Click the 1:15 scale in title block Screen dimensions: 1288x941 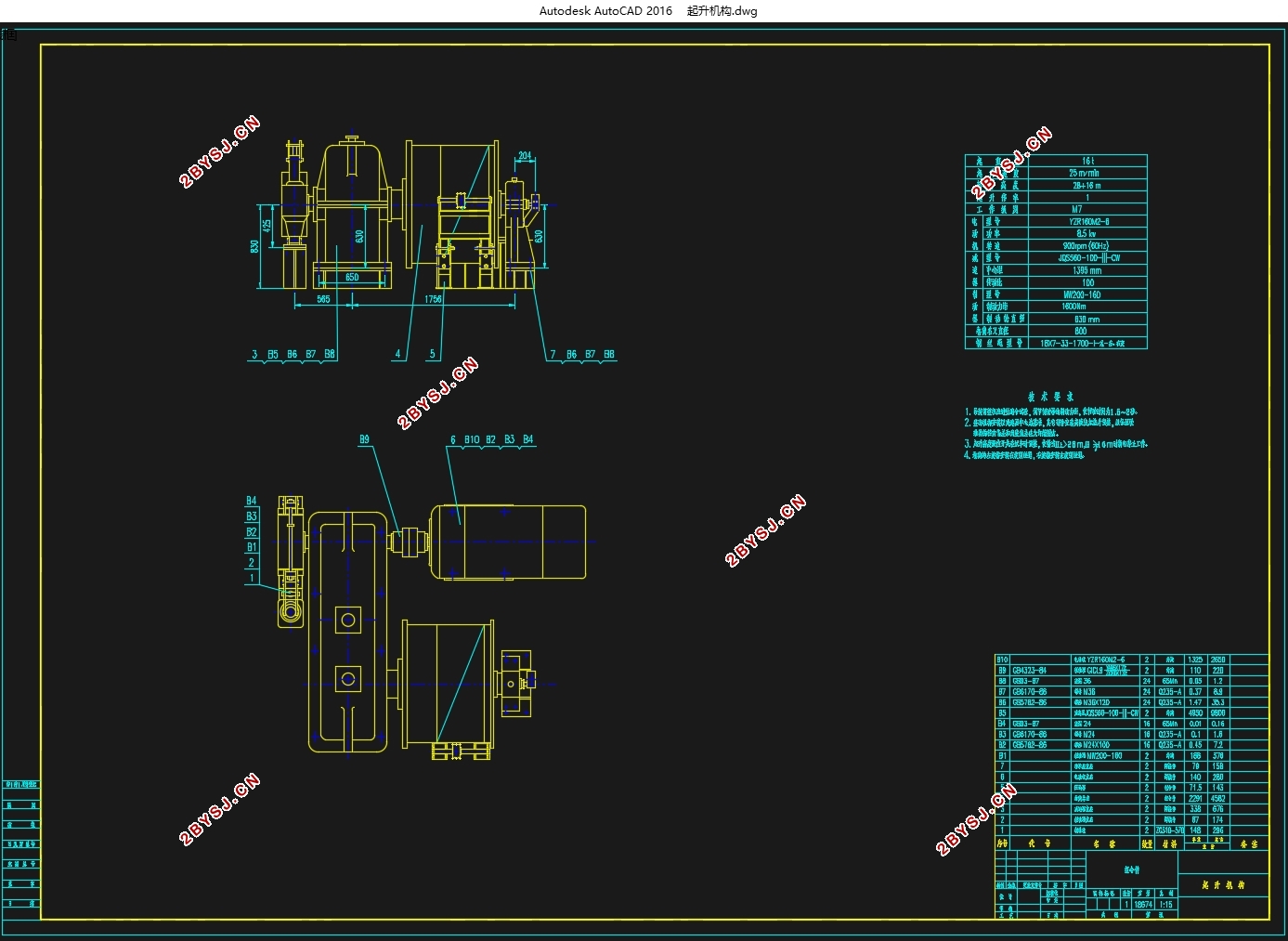pos(1165,904)
